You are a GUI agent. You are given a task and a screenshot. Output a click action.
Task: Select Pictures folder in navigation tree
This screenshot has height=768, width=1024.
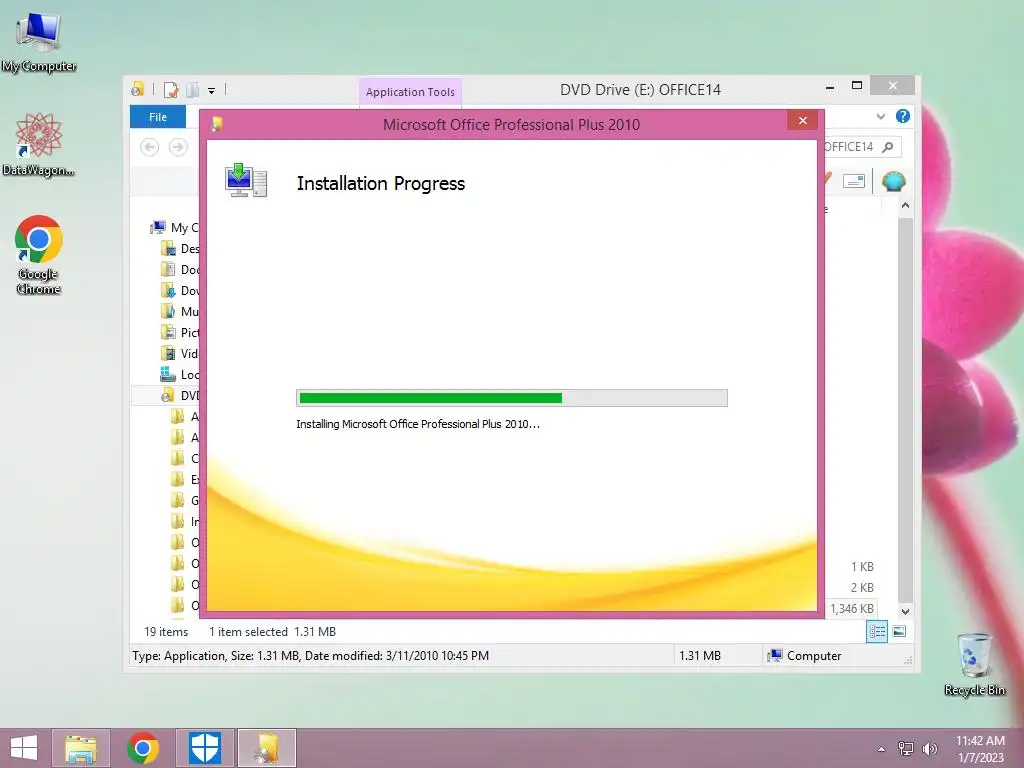[x=180, y=332]
